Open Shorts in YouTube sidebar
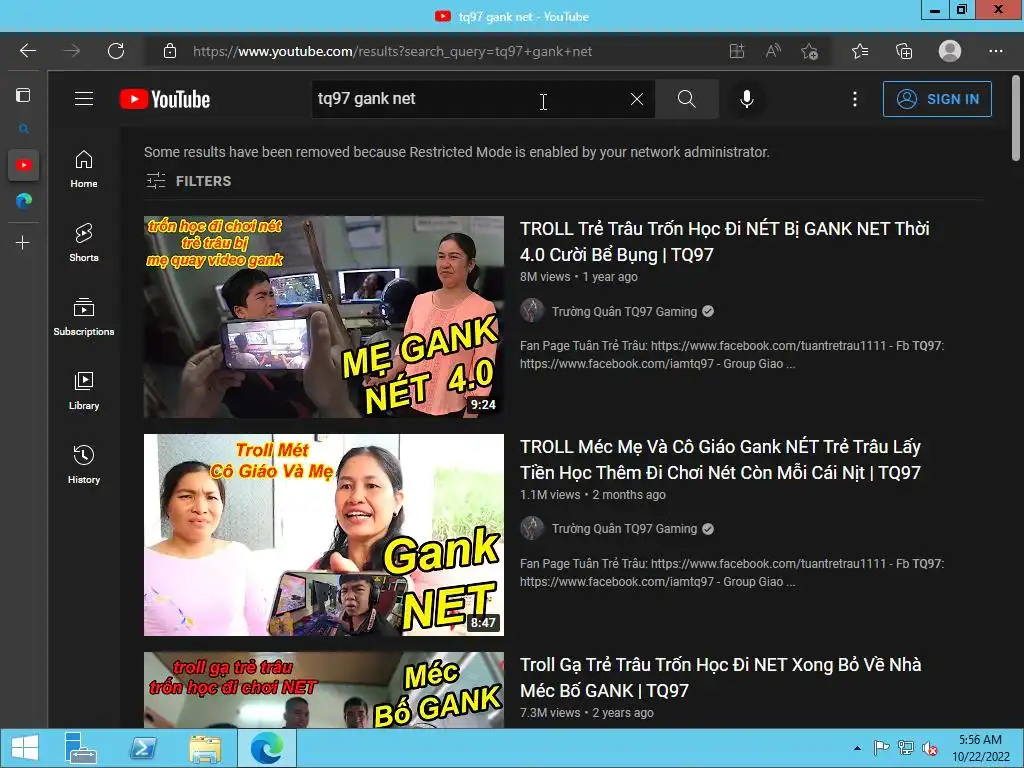1024x768 pixels. click(84, 243)
